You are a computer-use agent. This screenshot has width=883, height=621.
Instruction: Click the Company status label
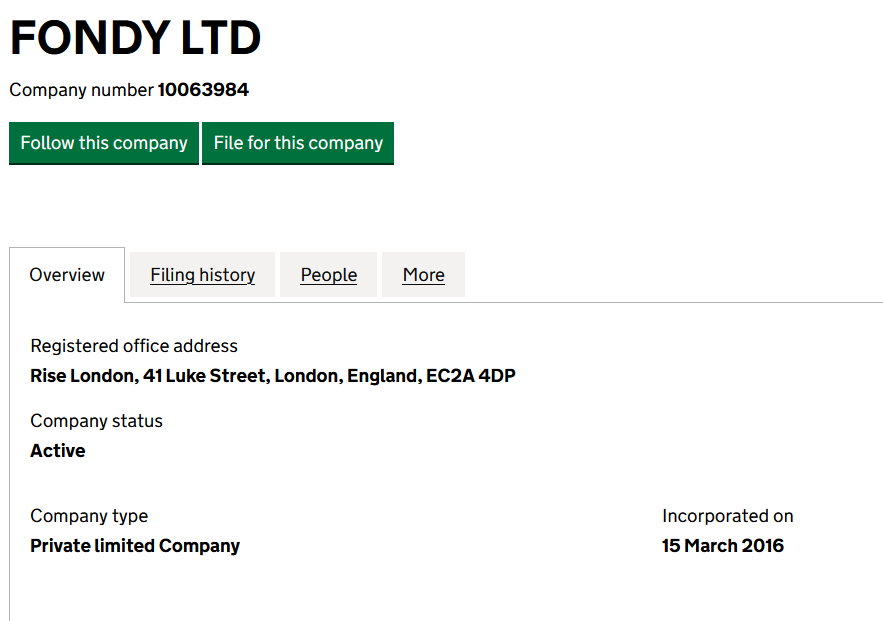tap(96, 421)
